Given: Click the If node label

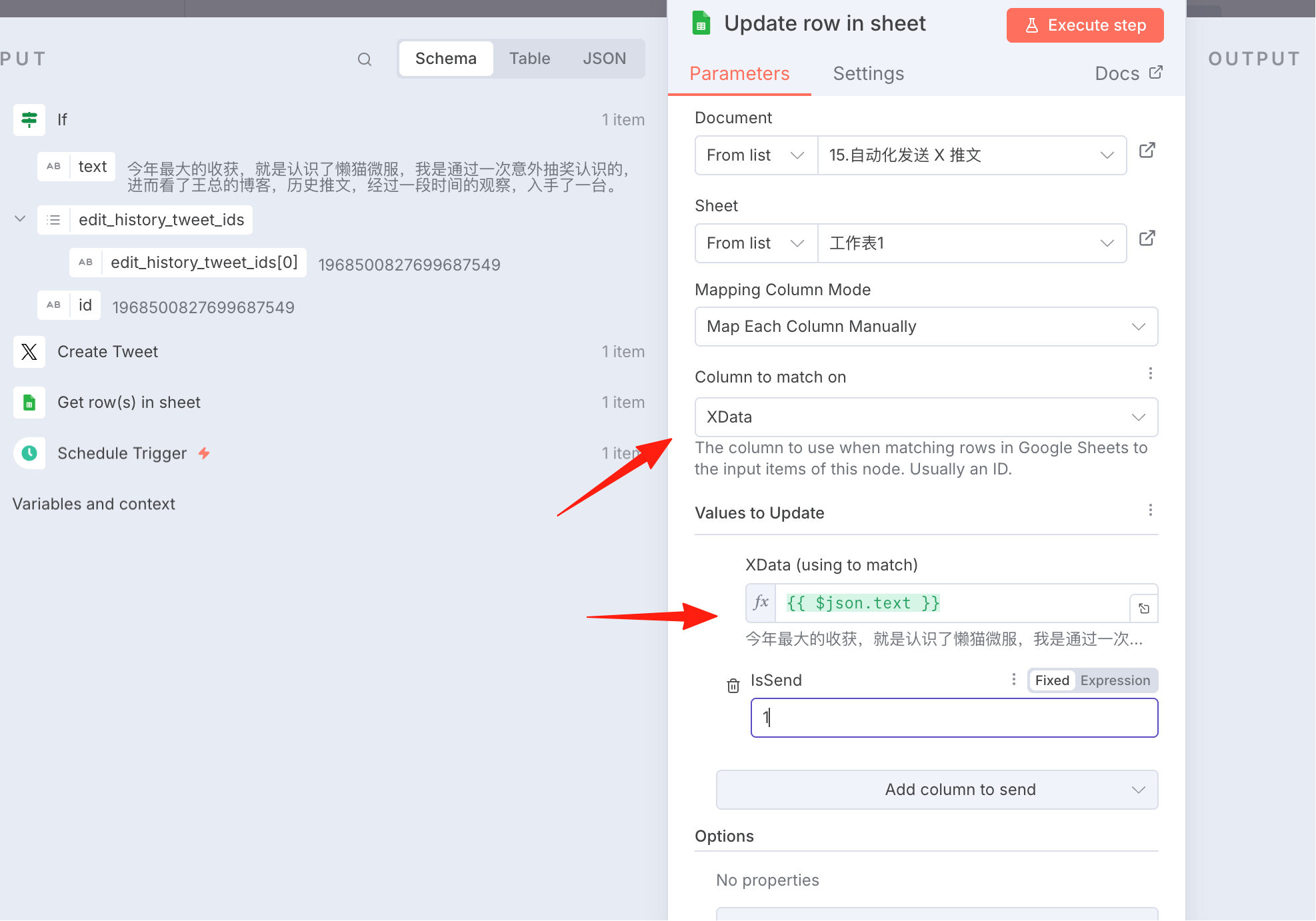Looking at the screenshot, I should click(x=62, y=120).
